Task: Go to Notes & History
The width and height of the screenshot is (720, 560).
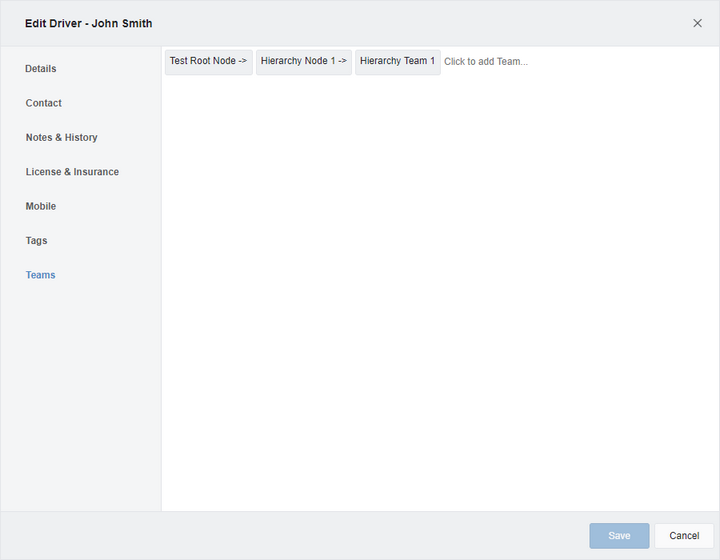Action: point(62,138)
